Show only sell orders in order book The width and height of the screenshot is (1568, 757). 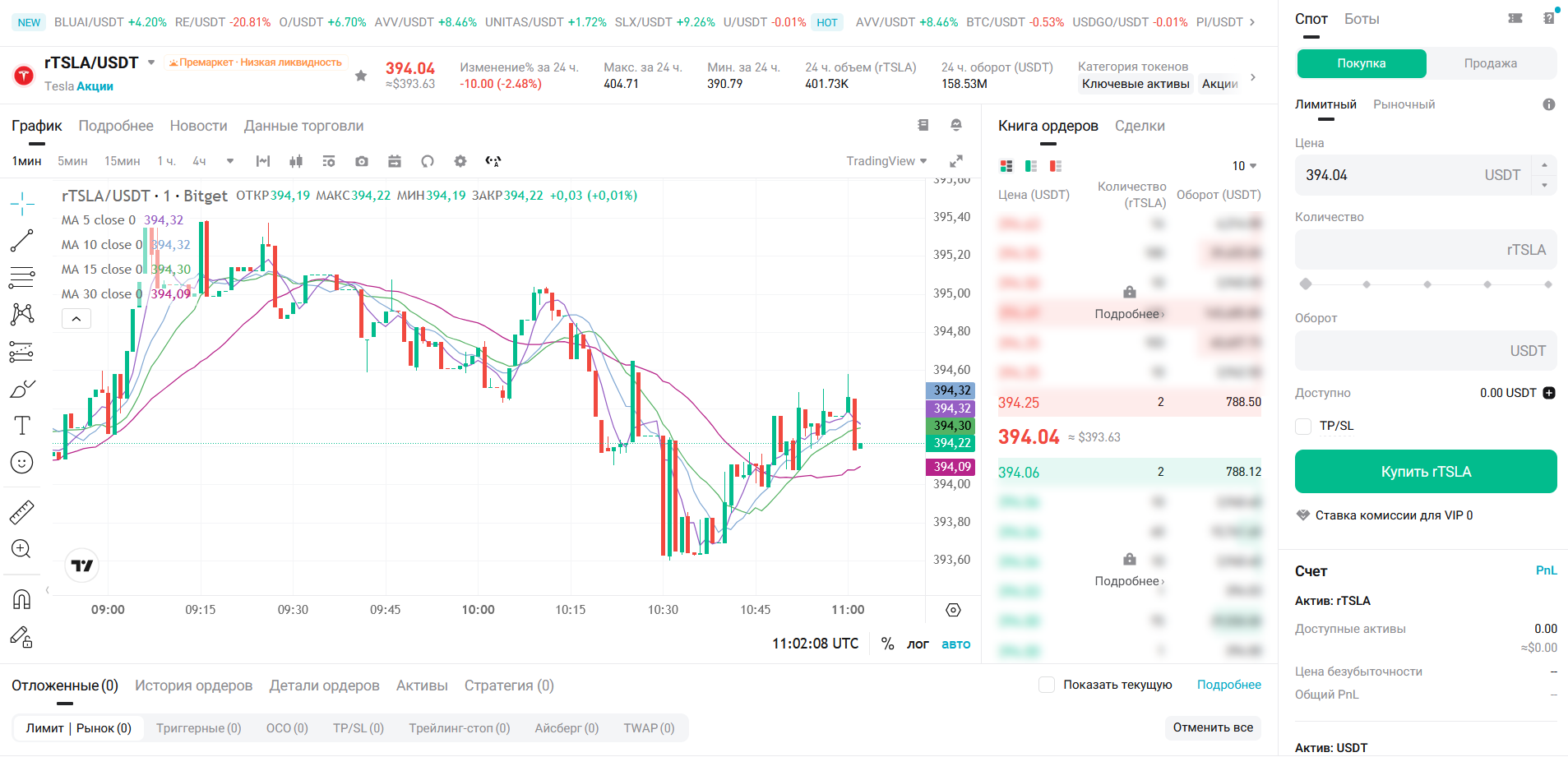1056,166
